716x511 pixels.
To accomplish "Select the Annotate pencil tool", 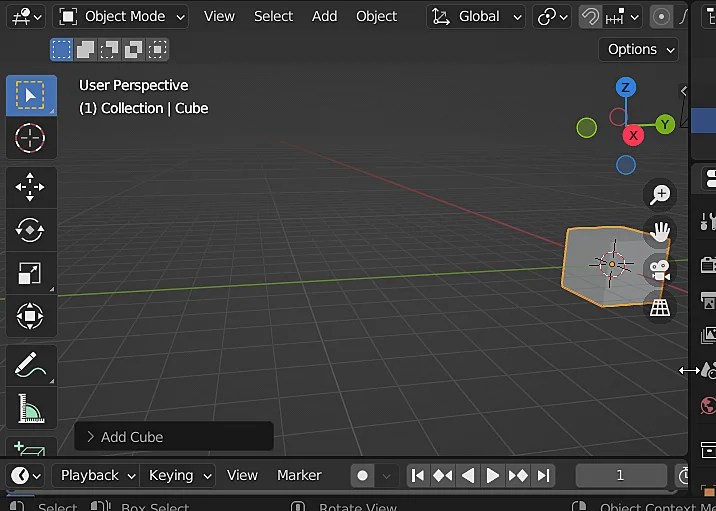I will coord(31,365).
